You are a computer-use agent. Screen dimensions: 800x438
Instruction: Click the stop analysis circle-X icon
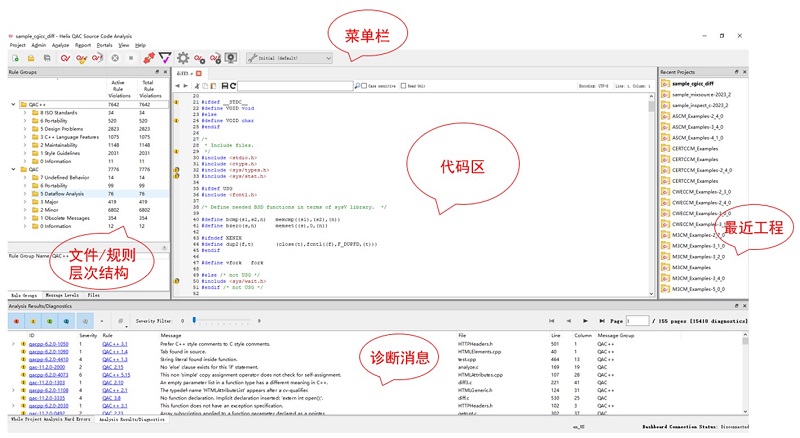pos(115,58)
